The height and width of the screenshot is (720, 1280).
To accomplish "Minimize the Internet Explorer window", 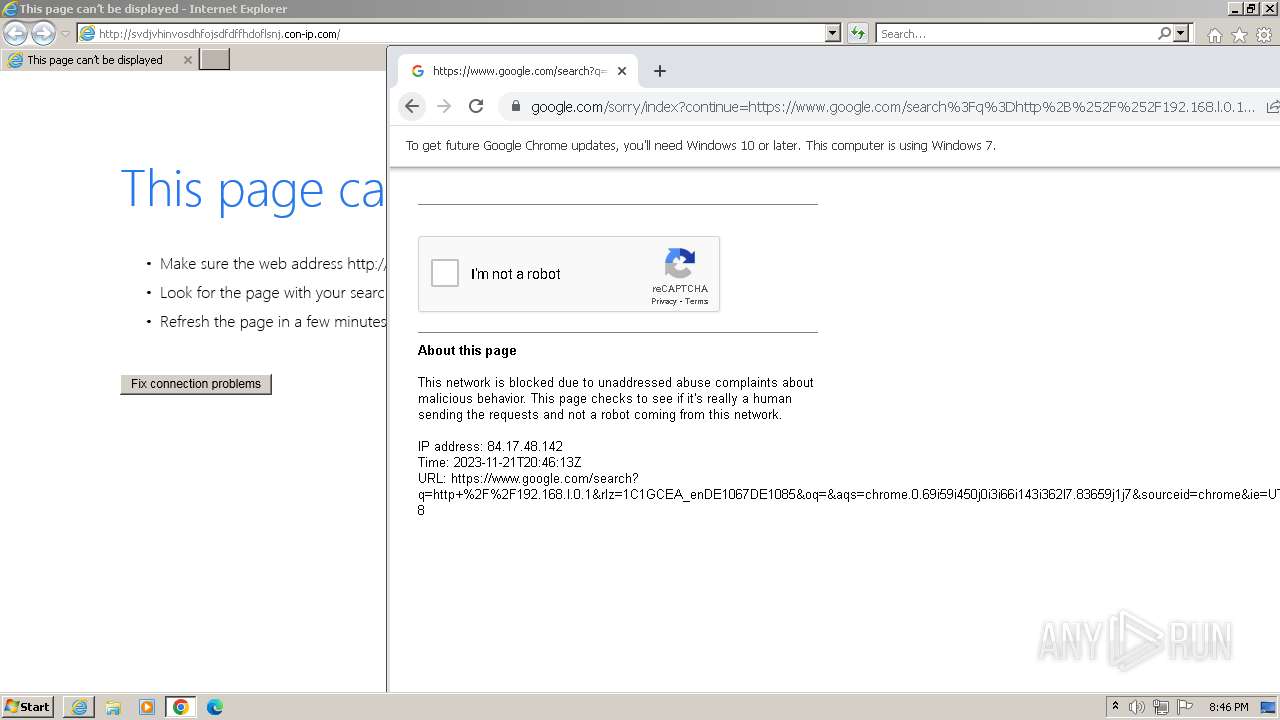I will tap(1235, 8).
